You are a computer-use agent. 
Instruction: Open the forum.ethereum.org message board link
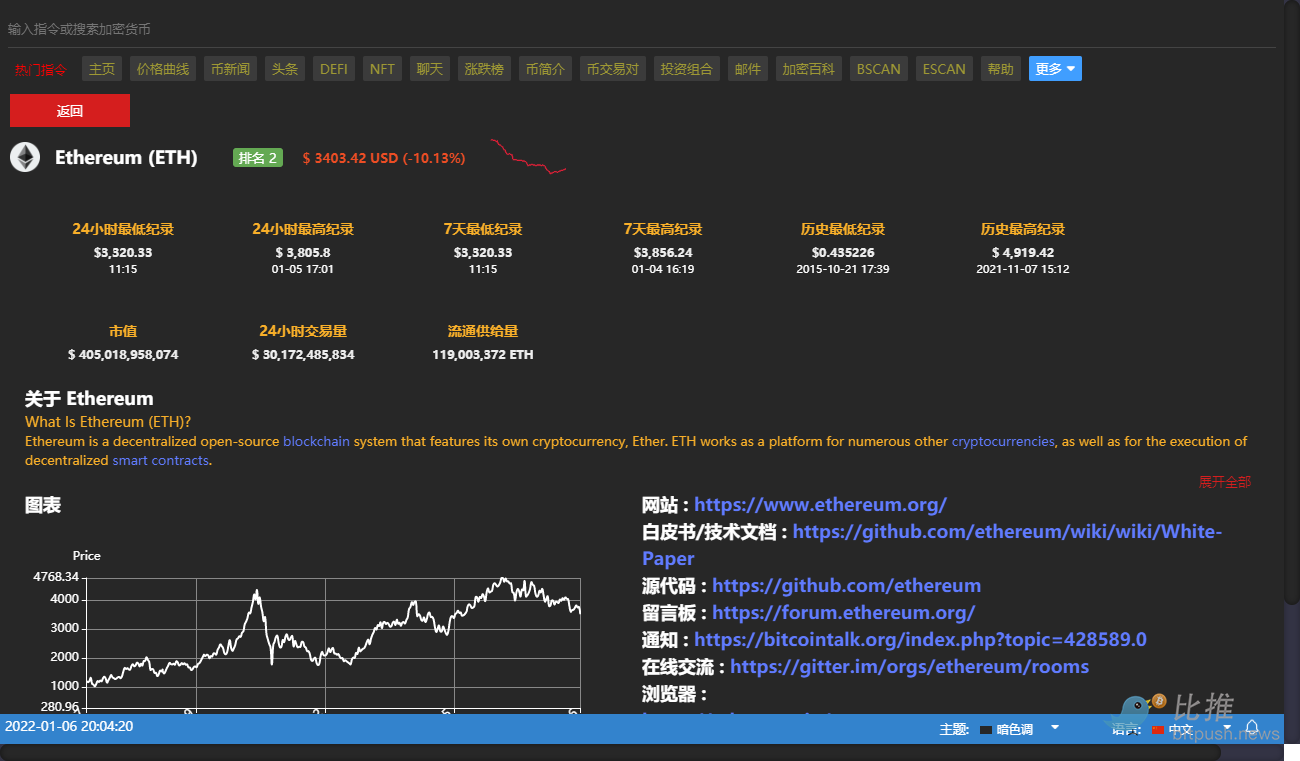[x=843, y=613]
